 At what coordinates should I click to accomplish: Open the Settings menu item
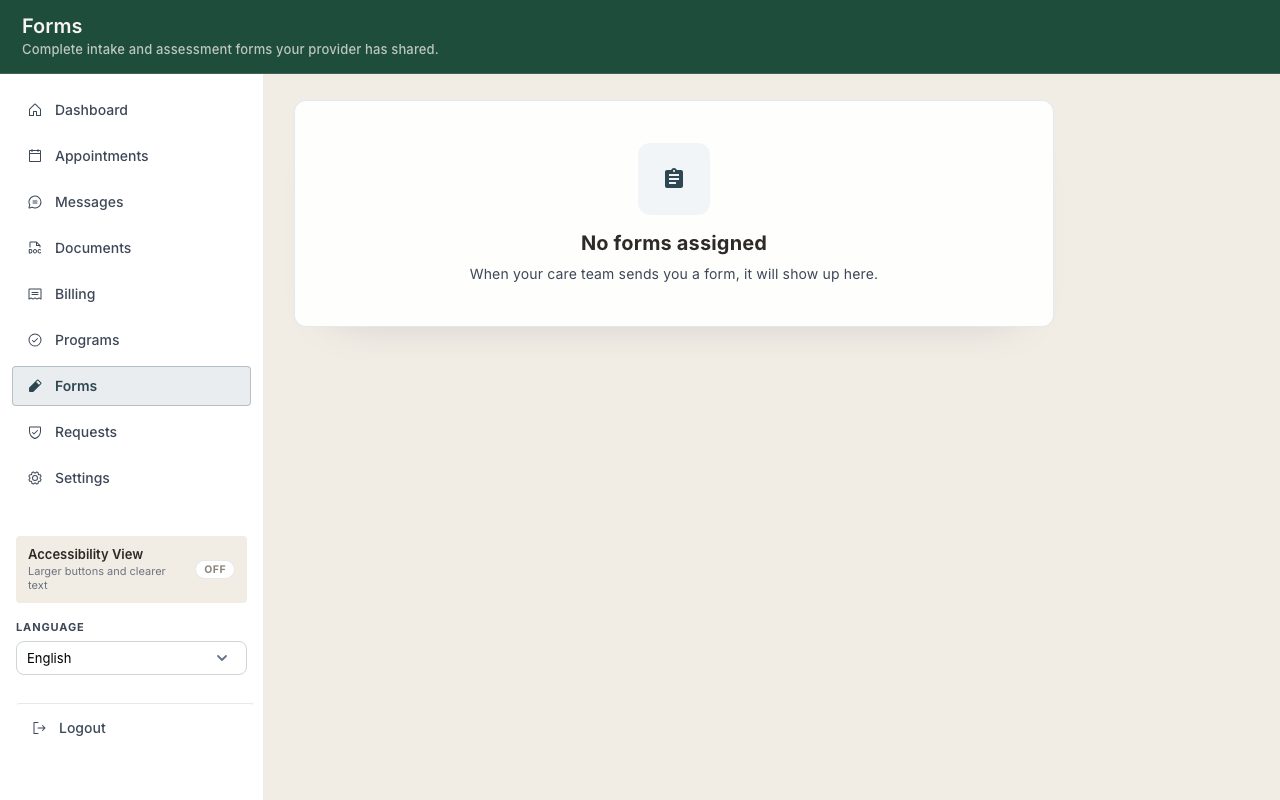click(x=131, y=478)
